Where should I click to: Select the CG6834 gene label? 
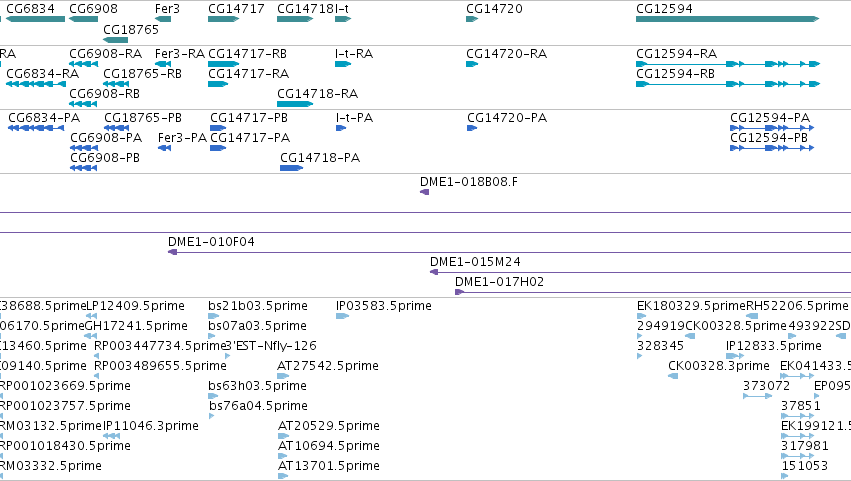[30, 9]
